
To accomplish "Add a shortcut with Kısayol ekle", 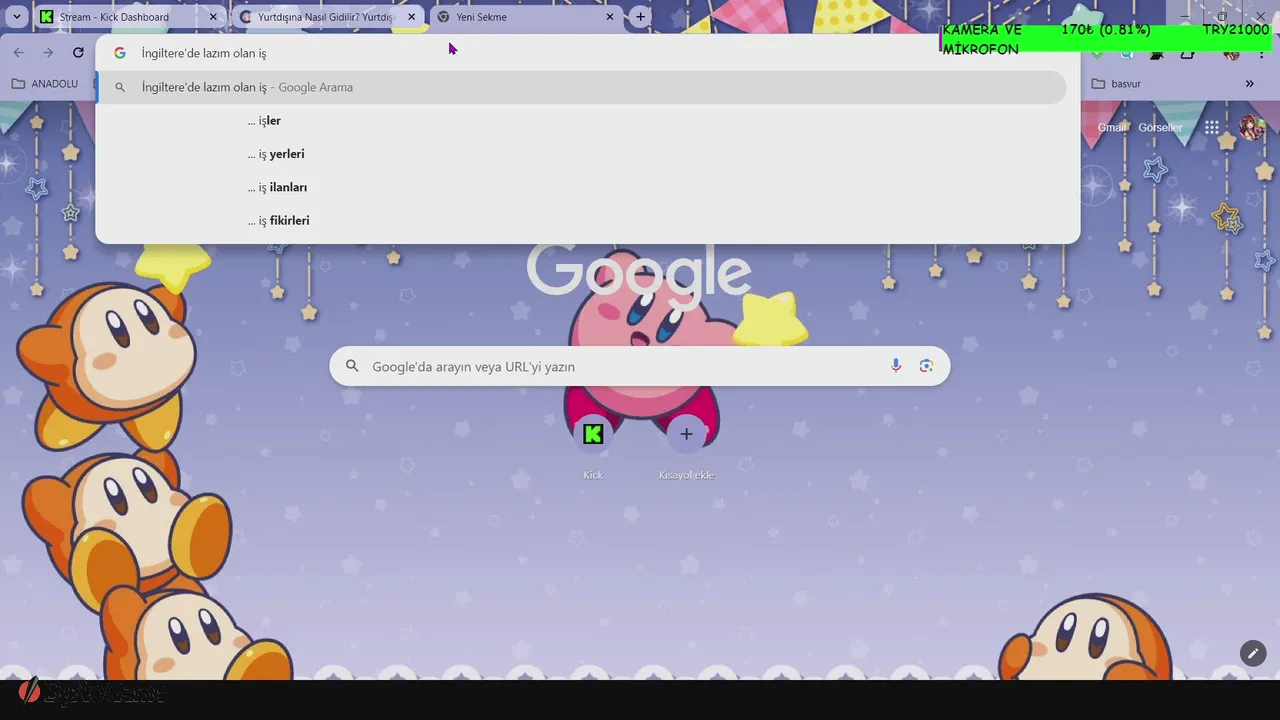I will click(x=686, y=446).
